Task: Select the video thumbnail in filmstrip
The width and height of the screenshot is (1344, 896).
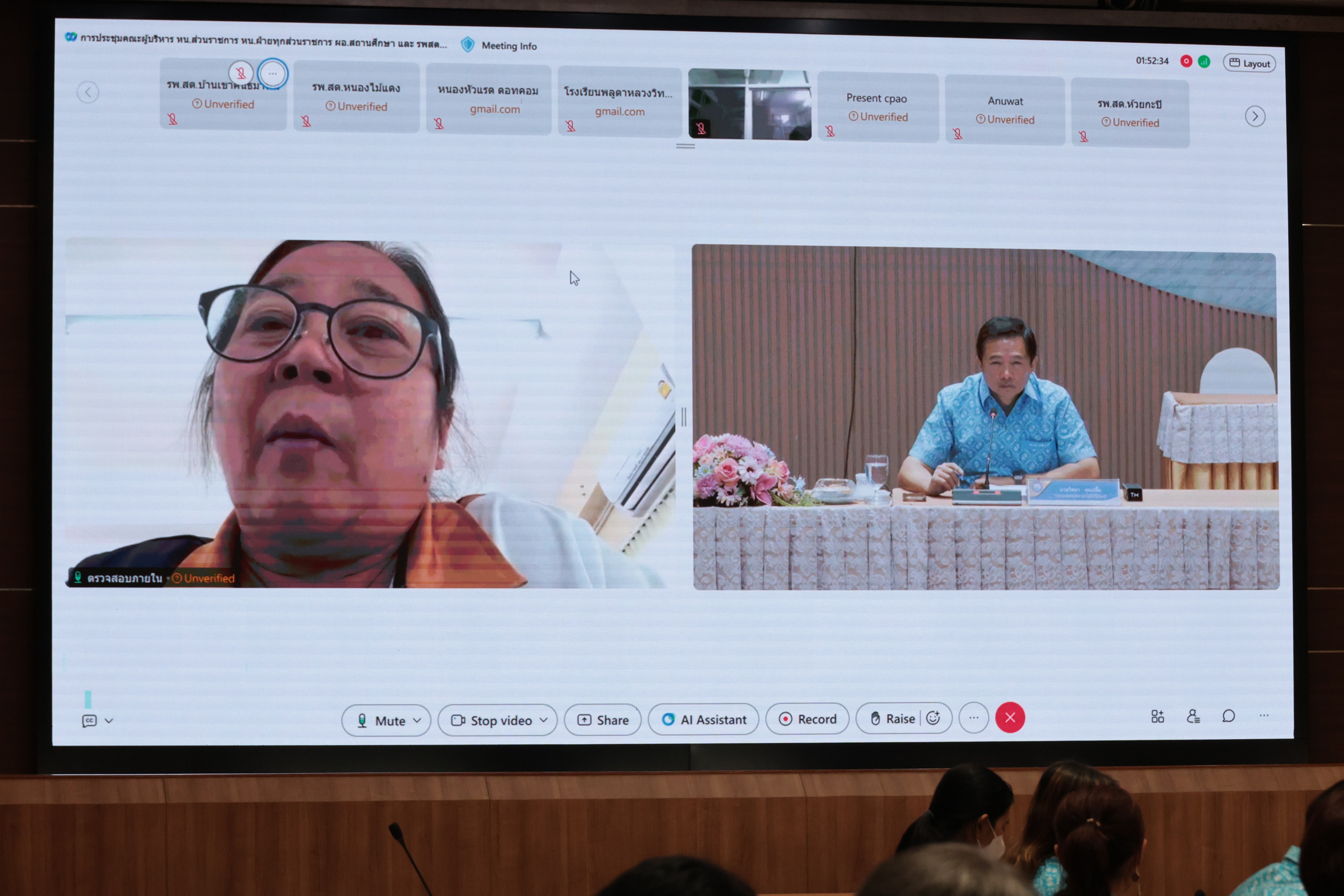Action: click(x=750, y=105)
